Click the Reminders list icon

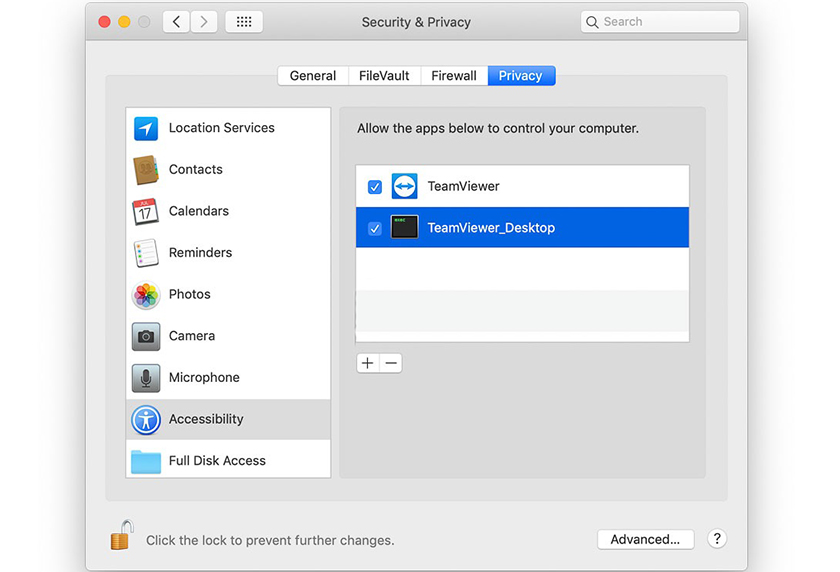coord(146,253)
